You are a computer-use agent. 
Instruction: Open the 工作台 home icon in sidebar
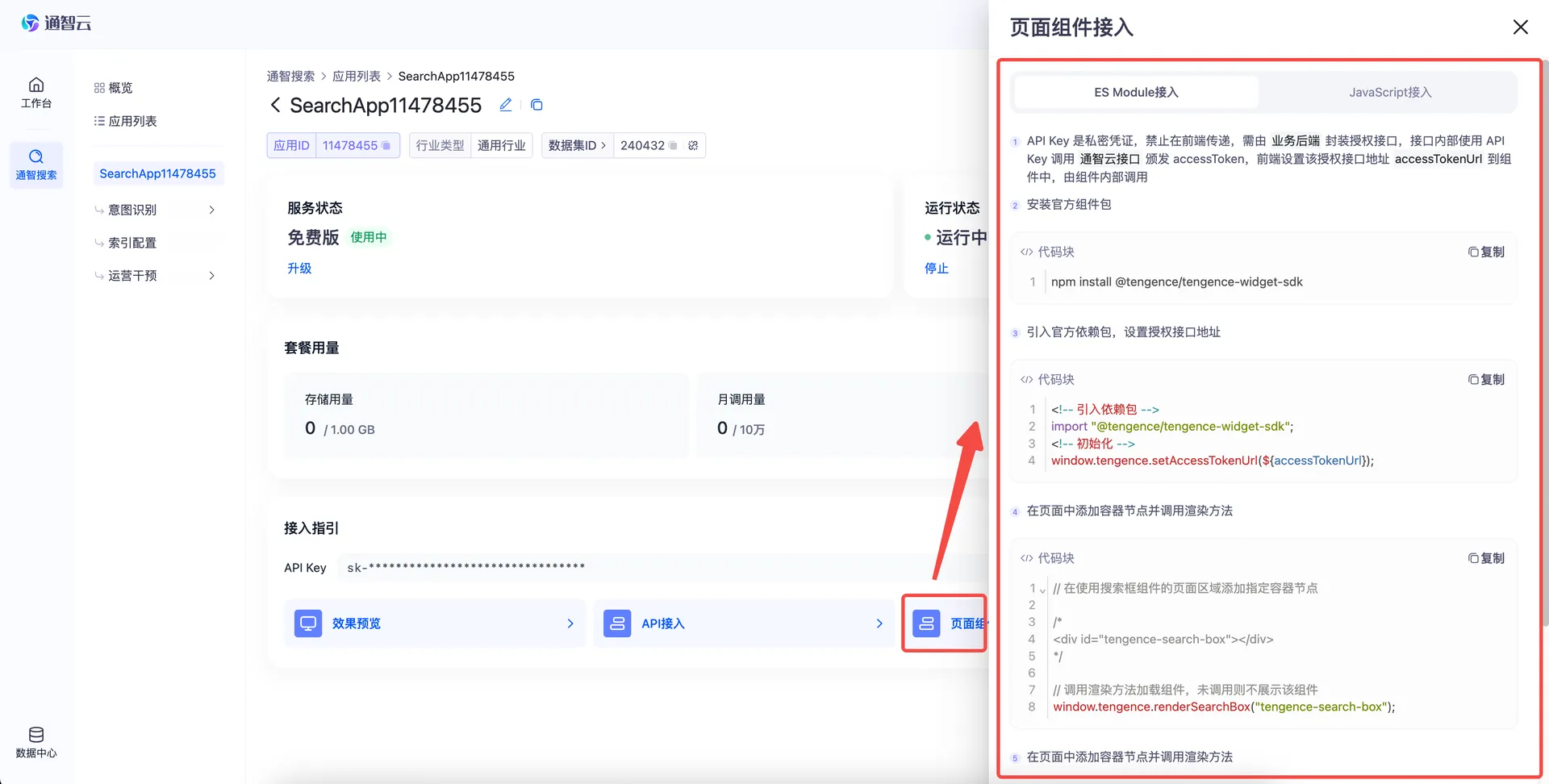[x=36, y=85]
